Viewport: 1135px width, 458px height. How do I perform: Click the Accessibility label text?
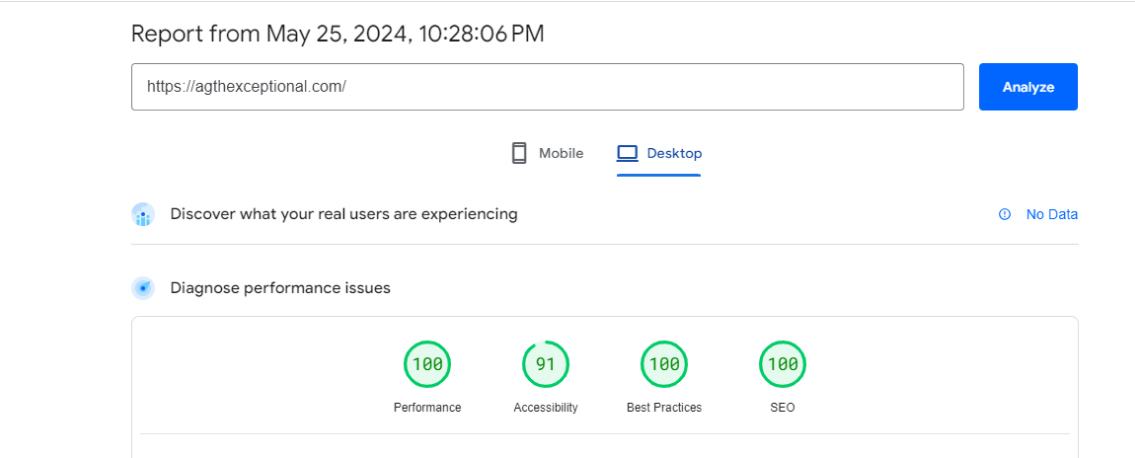pyautogui.click(x=545, y=408)
